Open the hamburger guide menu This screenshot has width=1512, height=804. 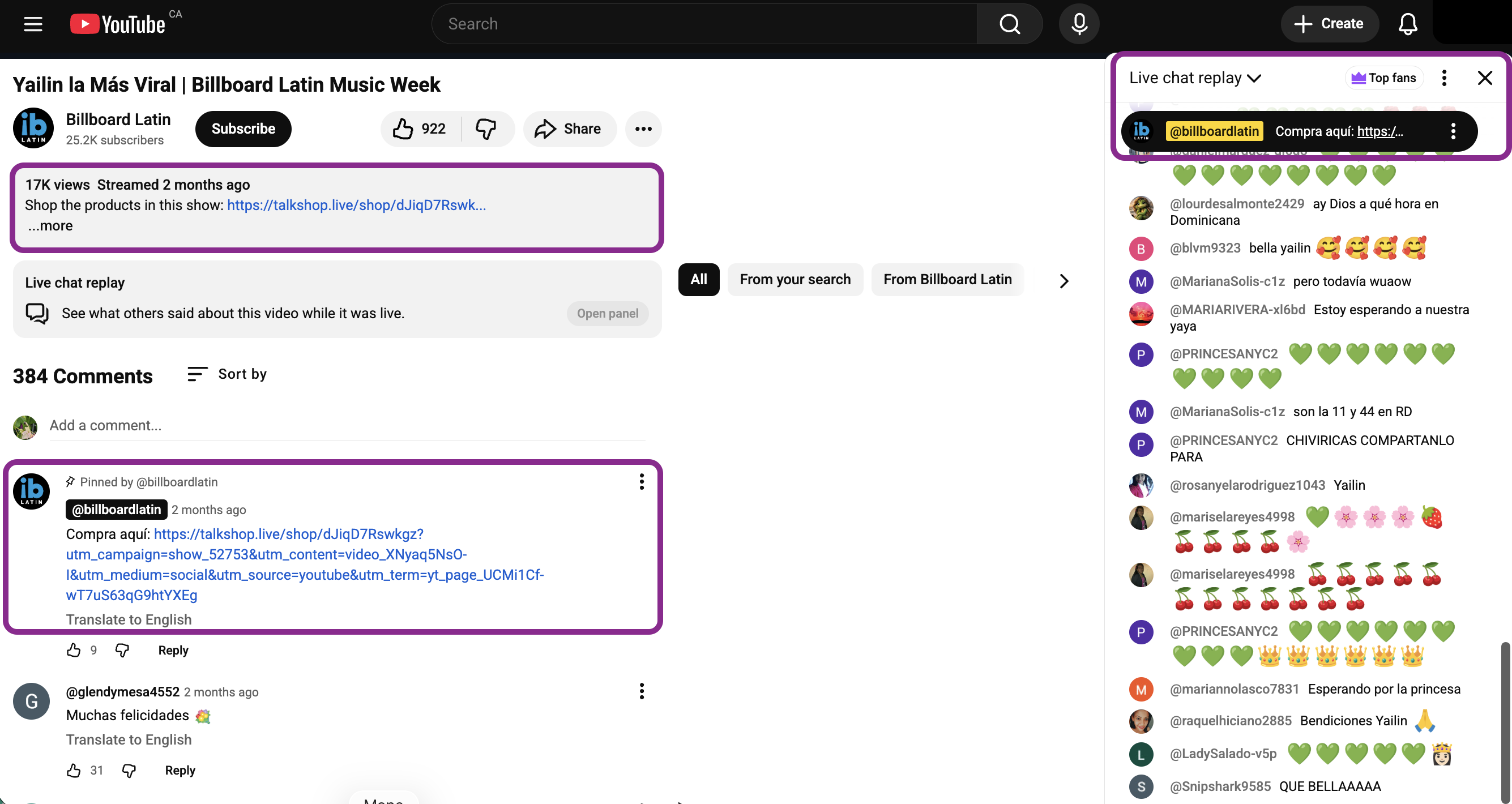[x=33, y=24]
